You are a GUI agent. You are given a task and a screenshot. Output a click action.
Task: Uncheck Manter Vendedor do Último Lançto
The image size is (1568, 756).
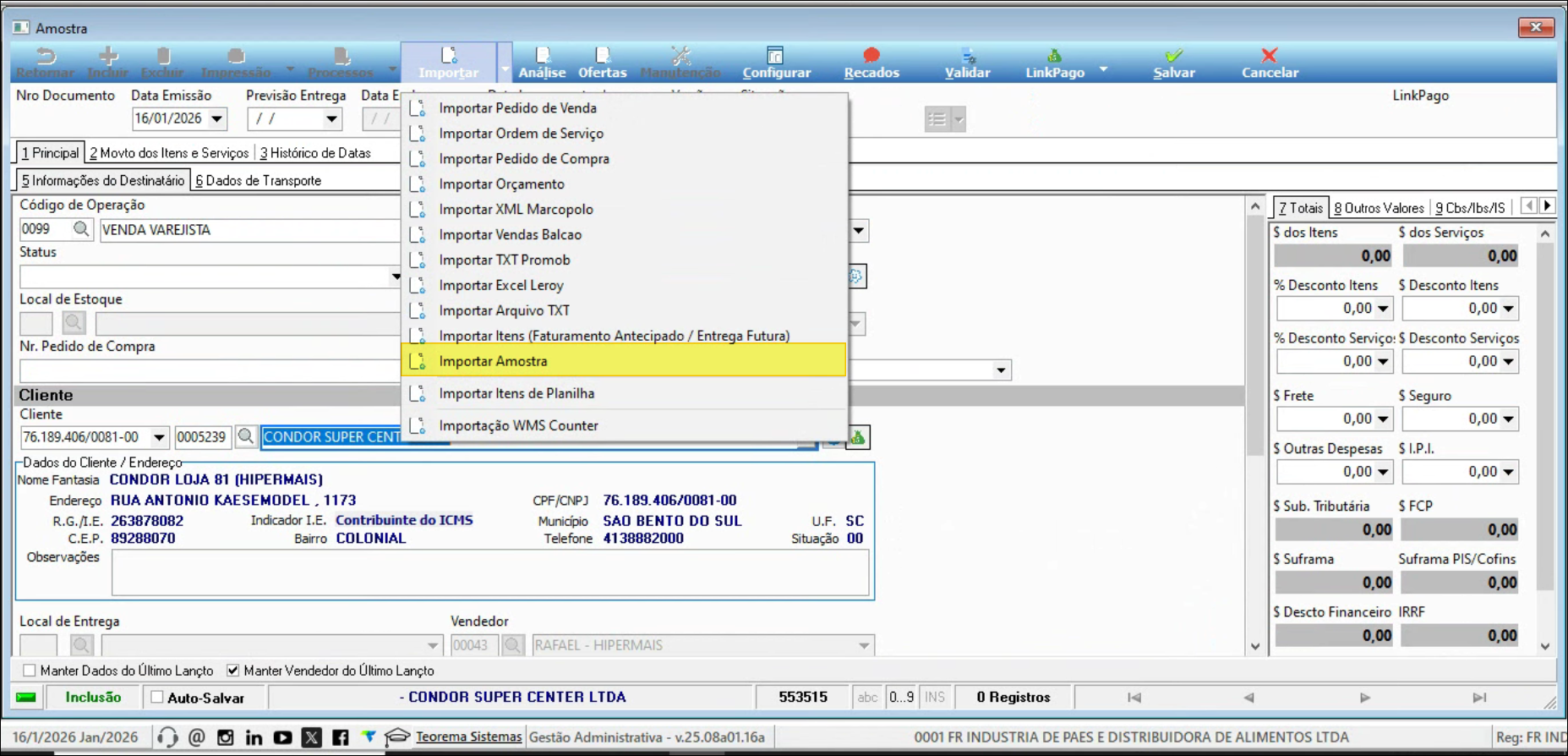pyautogui.click(x=233, y=671)
